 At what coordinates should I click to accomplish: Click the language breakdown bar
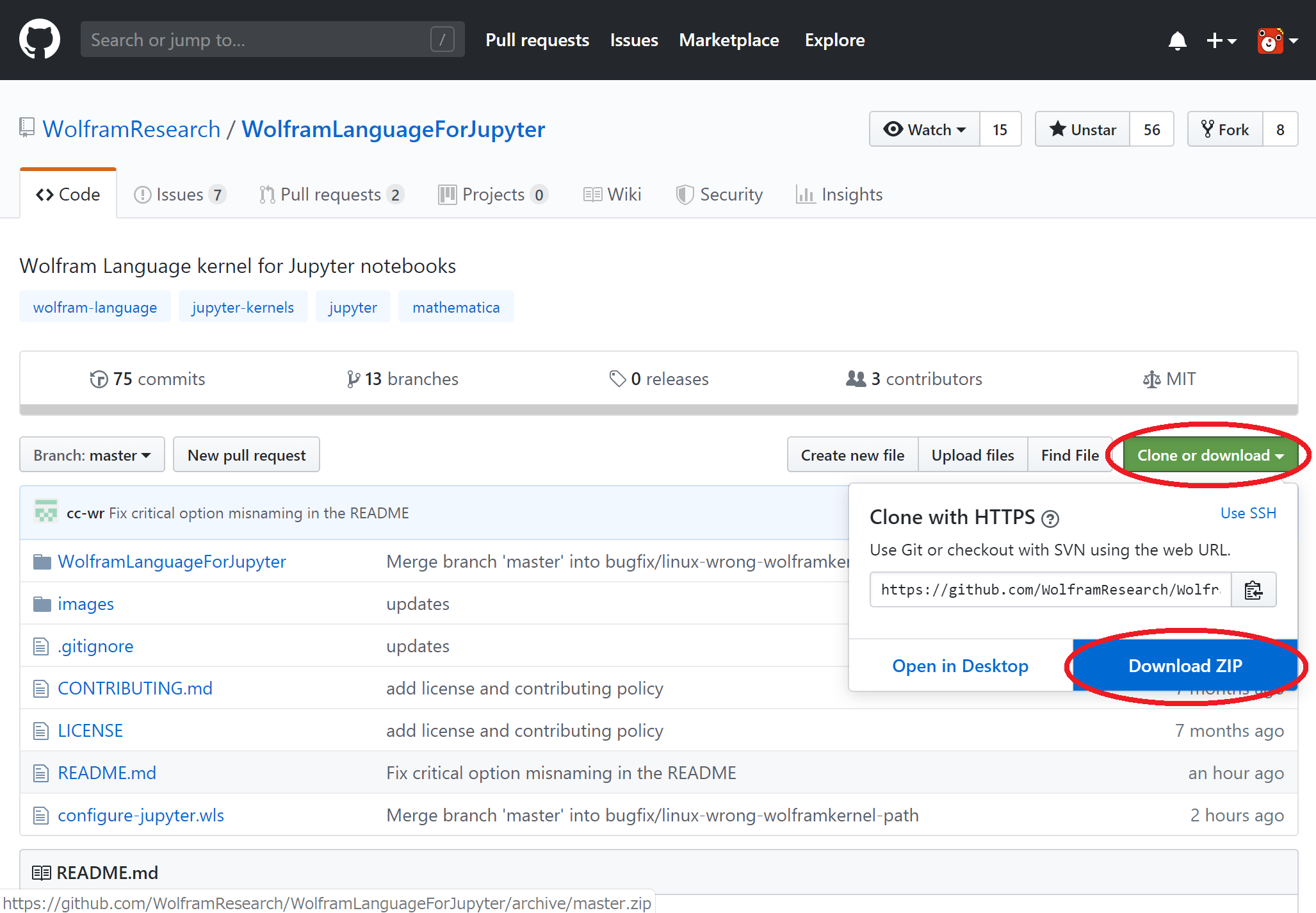(x=658, y=409)
